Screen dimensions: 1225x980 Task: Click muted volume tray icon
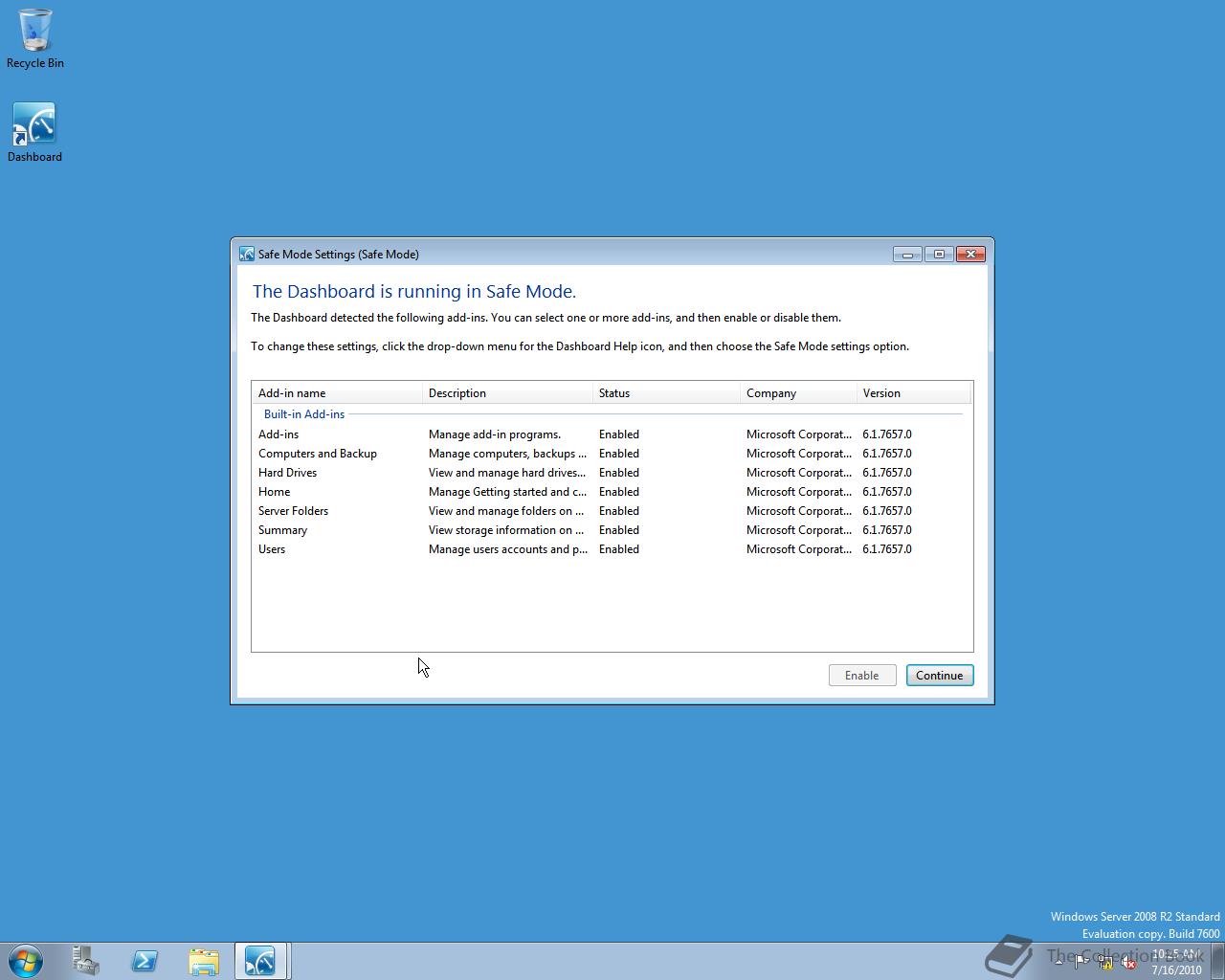[1128, 963]
